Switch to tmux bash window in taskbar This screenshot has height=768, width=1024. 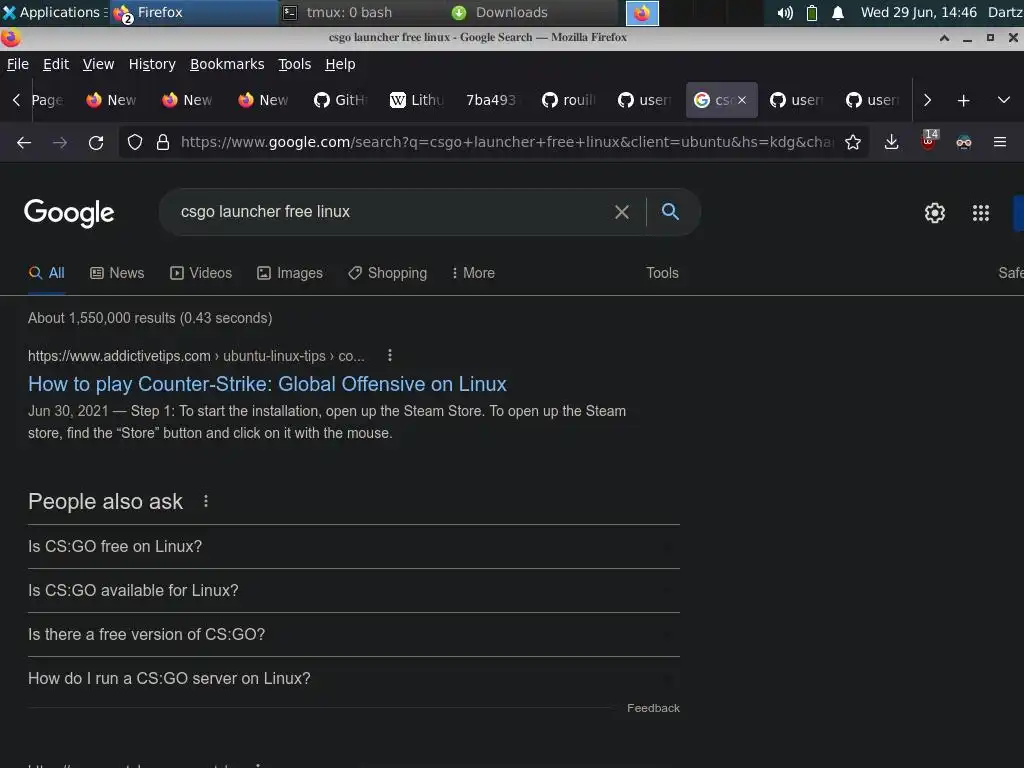(362, 12)
